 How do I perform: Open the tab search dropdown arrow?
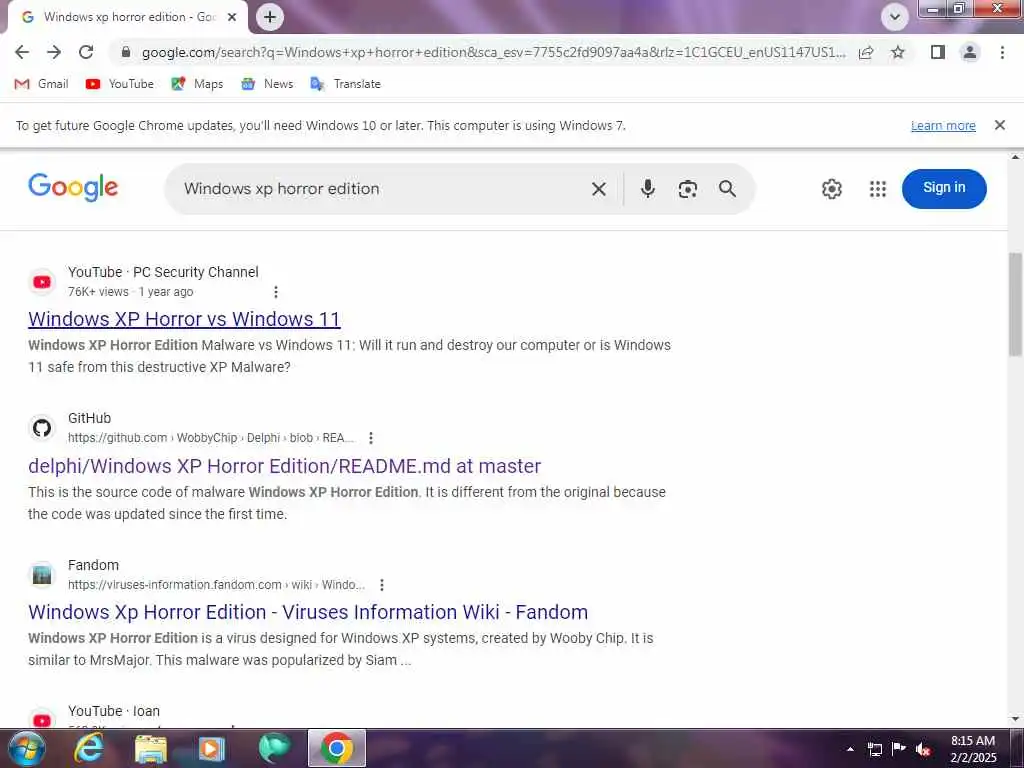point(895,17)
